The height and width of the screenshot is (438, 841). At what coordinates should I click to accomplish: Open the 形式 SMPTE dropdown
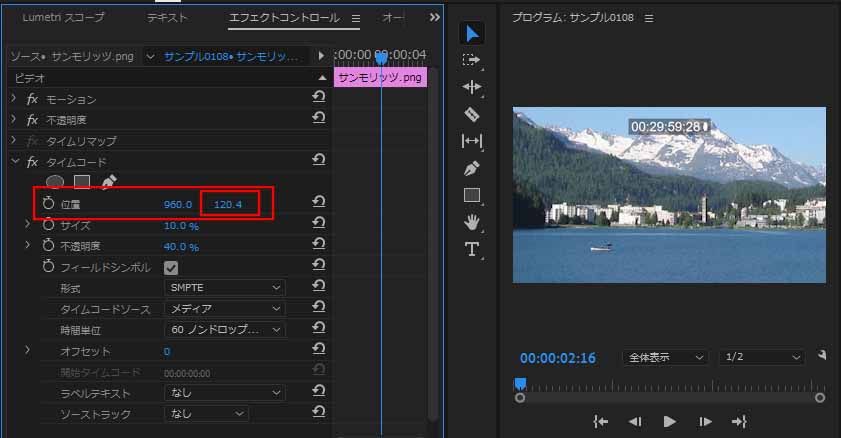224,288
